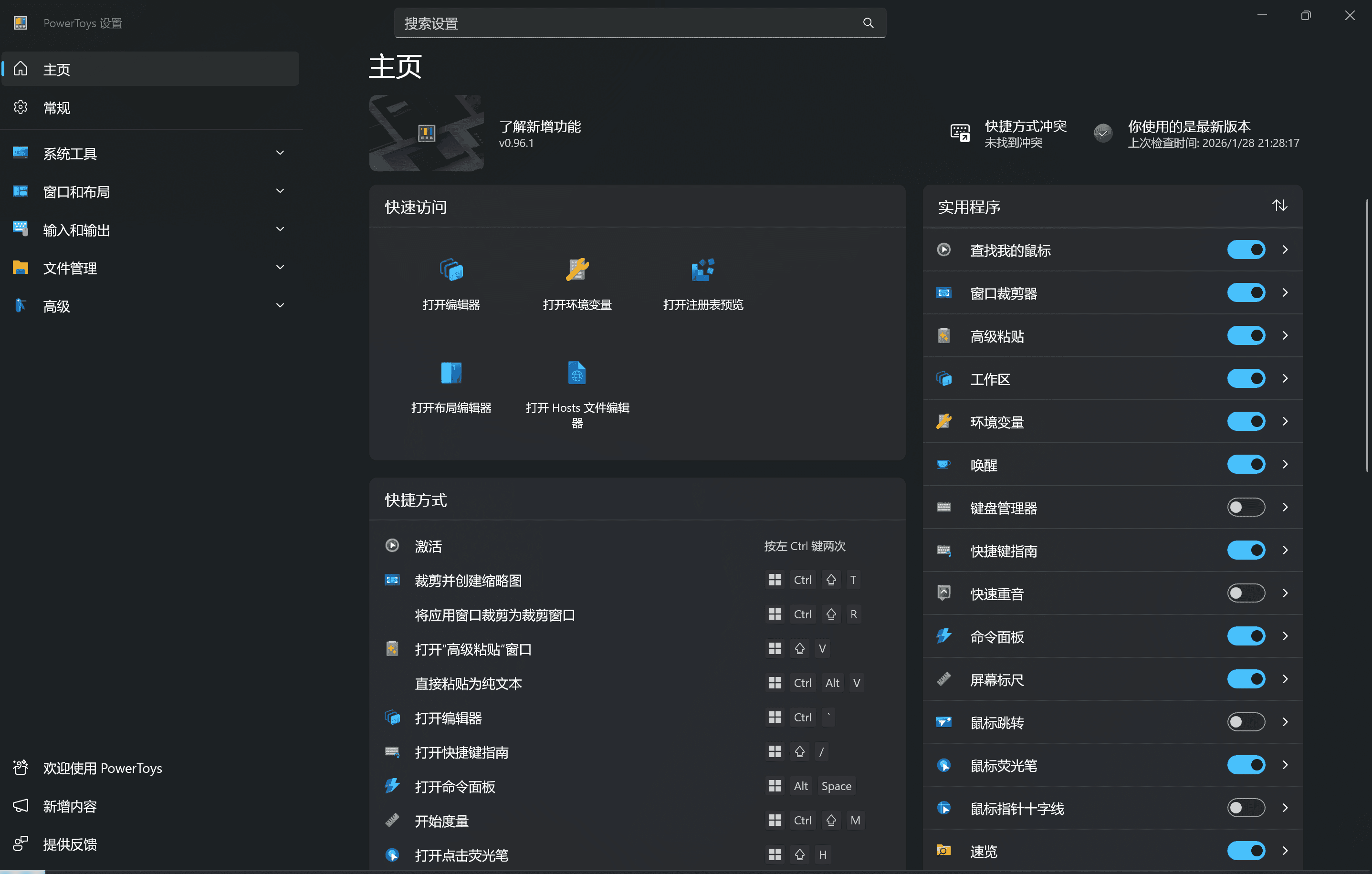Screen dimensions: 1372x874
Task: Click inside the 搜索设置 search box
Action: pos(640,23)
